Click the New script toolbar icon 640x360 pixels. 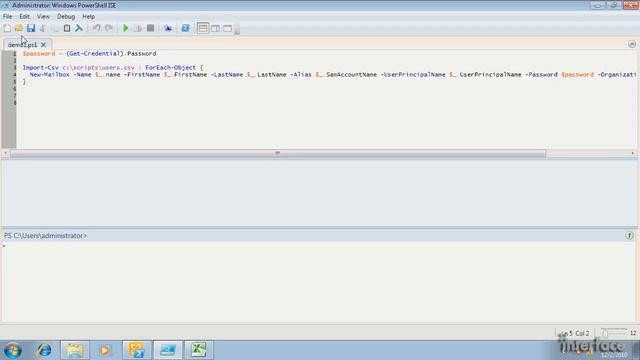click(7, 28)
